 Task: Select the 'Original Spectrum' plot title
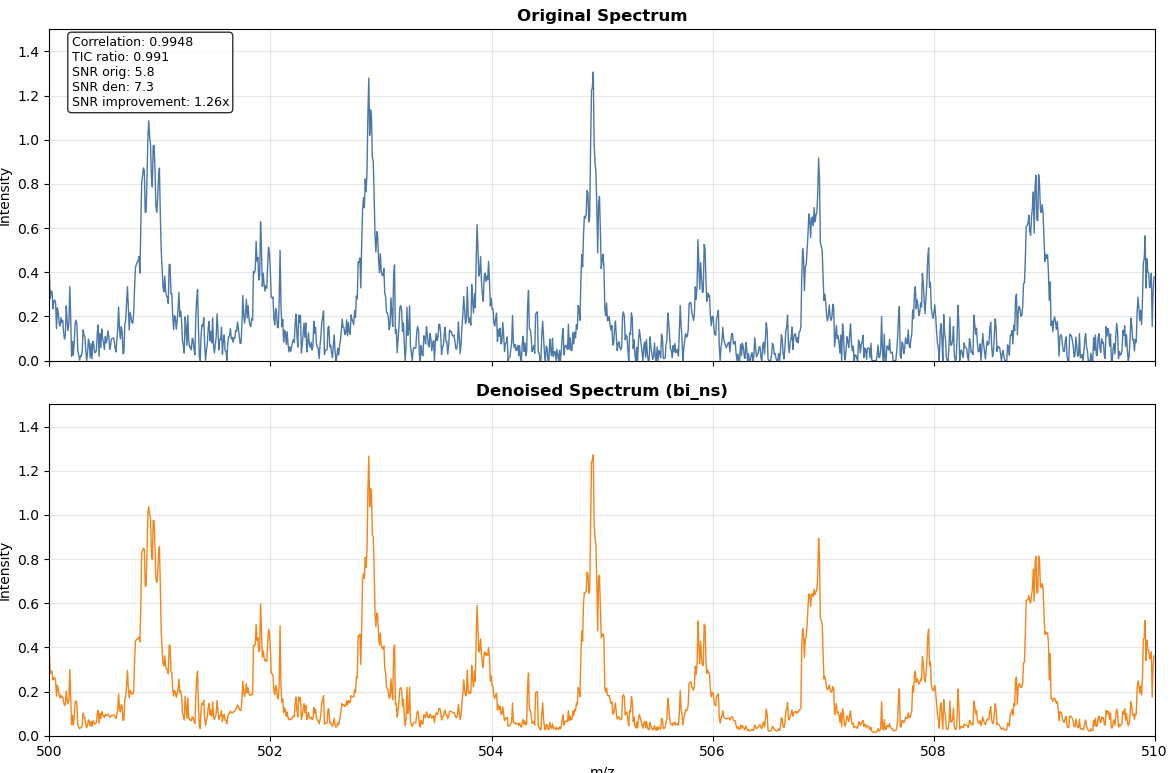coord(602,16)
